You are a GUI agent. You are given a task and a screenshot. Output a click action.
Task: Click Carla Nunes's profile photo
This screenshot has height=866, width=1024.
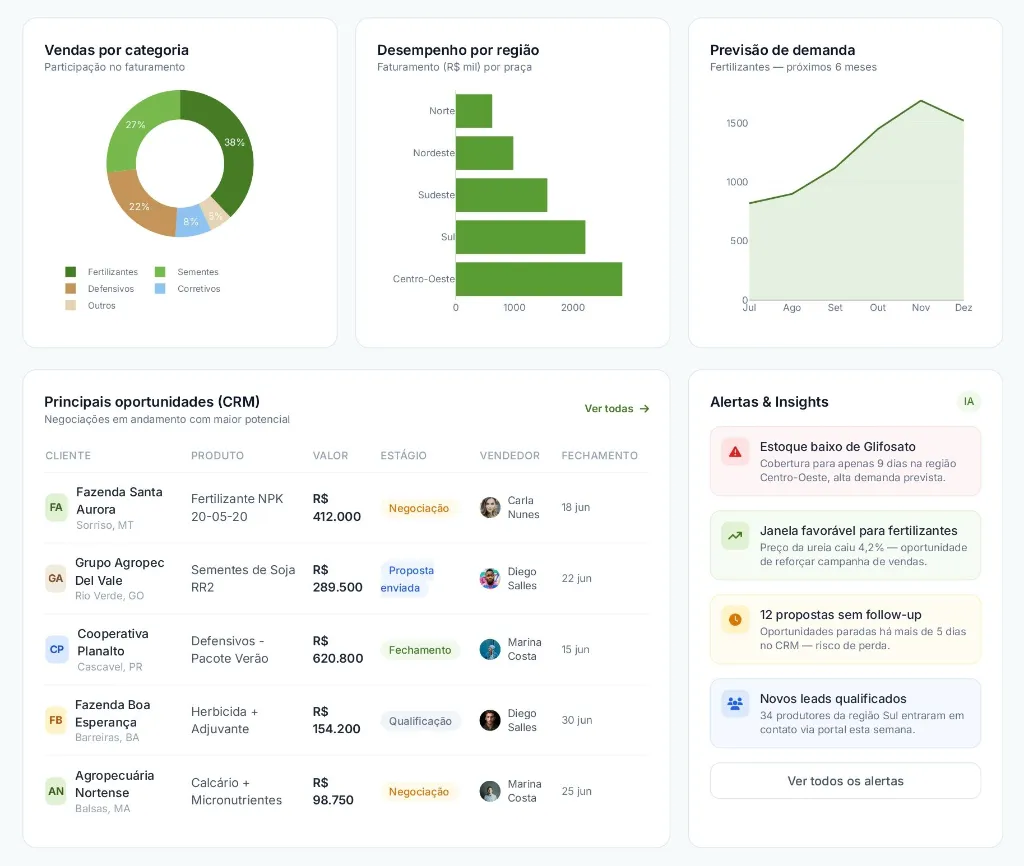(x=490, y=507)
